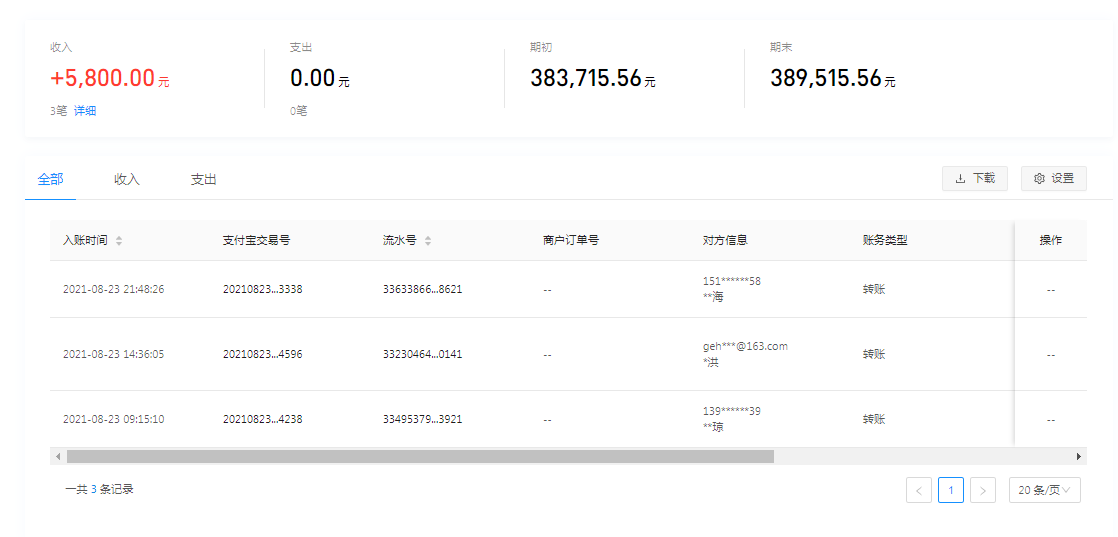1118x537 pixels.
Task: Go to next page arrow
Action: tap(983, 490)
